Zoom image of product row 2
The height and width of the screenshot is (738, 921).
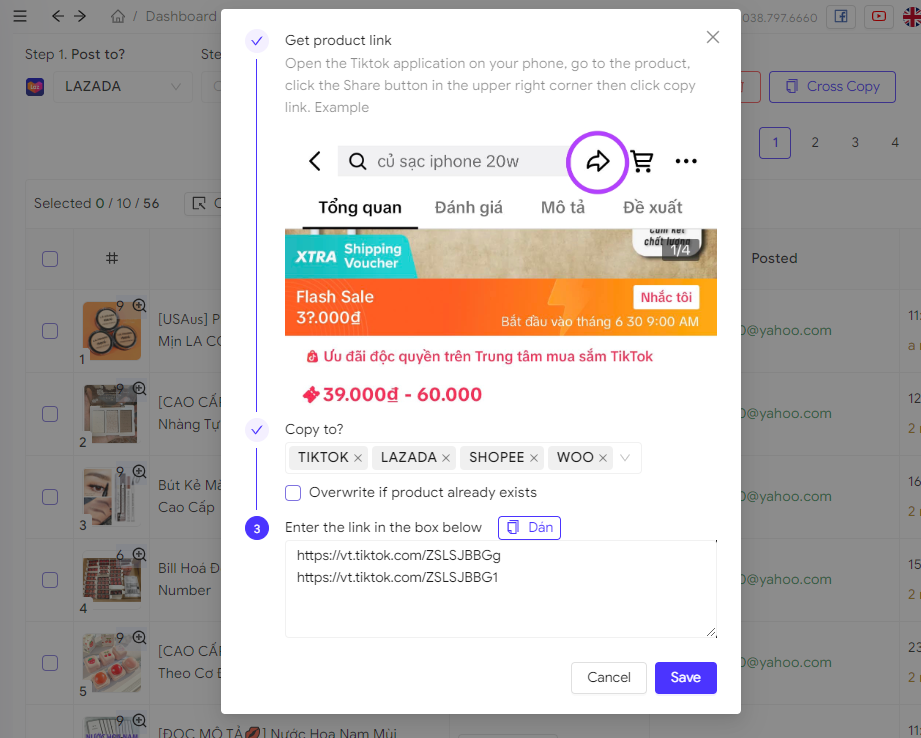point(139,388)
